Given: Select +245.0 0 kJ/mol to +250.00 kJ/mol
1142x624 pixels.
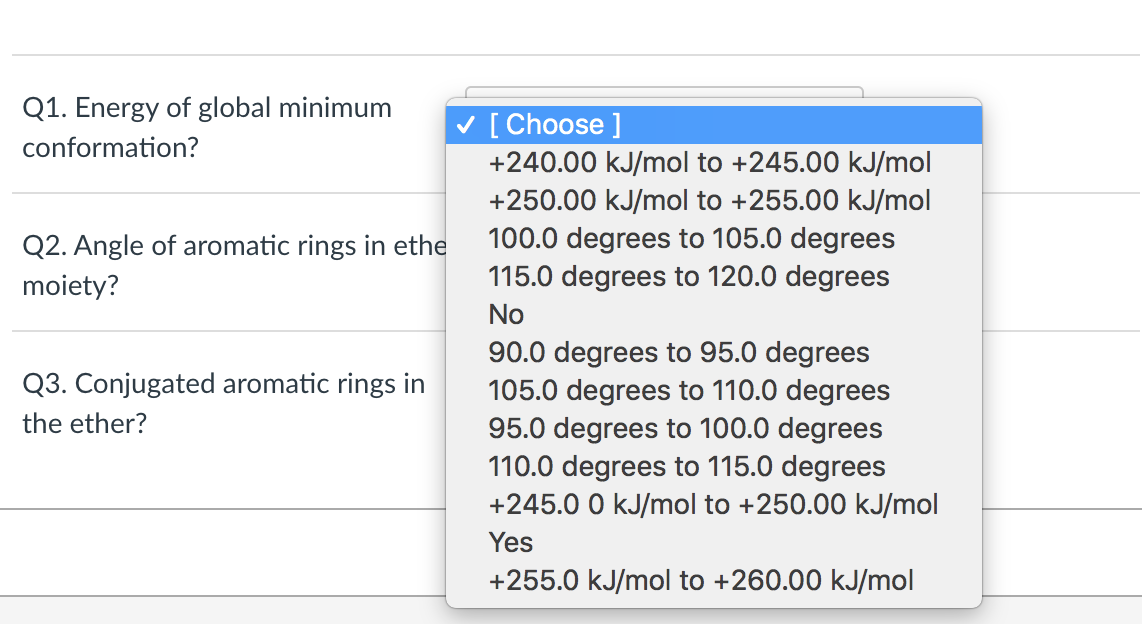Looking at the screenshot, I should click(713, 504).
